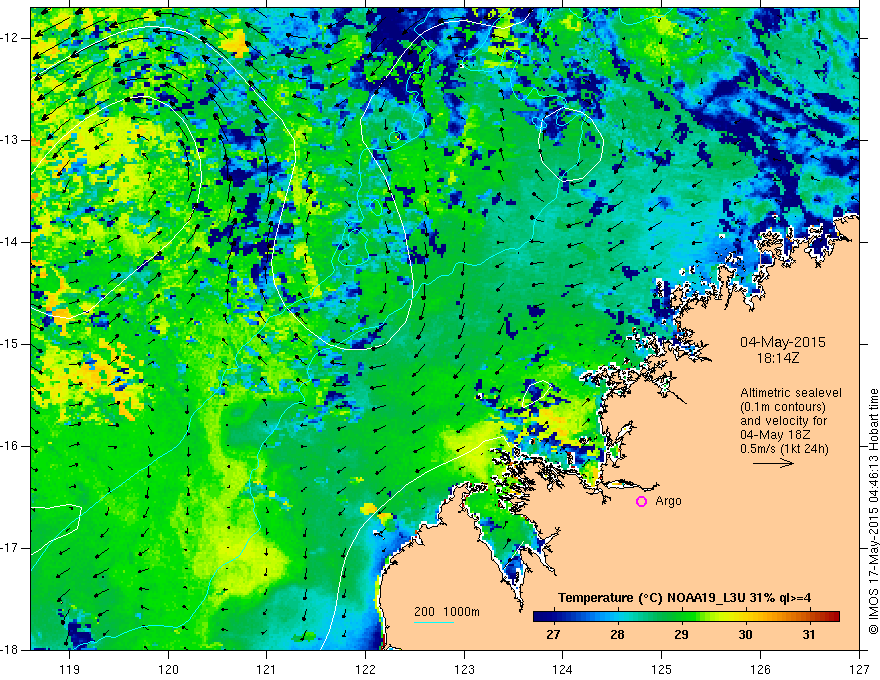Click the -15 latitude axis label

pyautogui.click(x=10, y=344)
